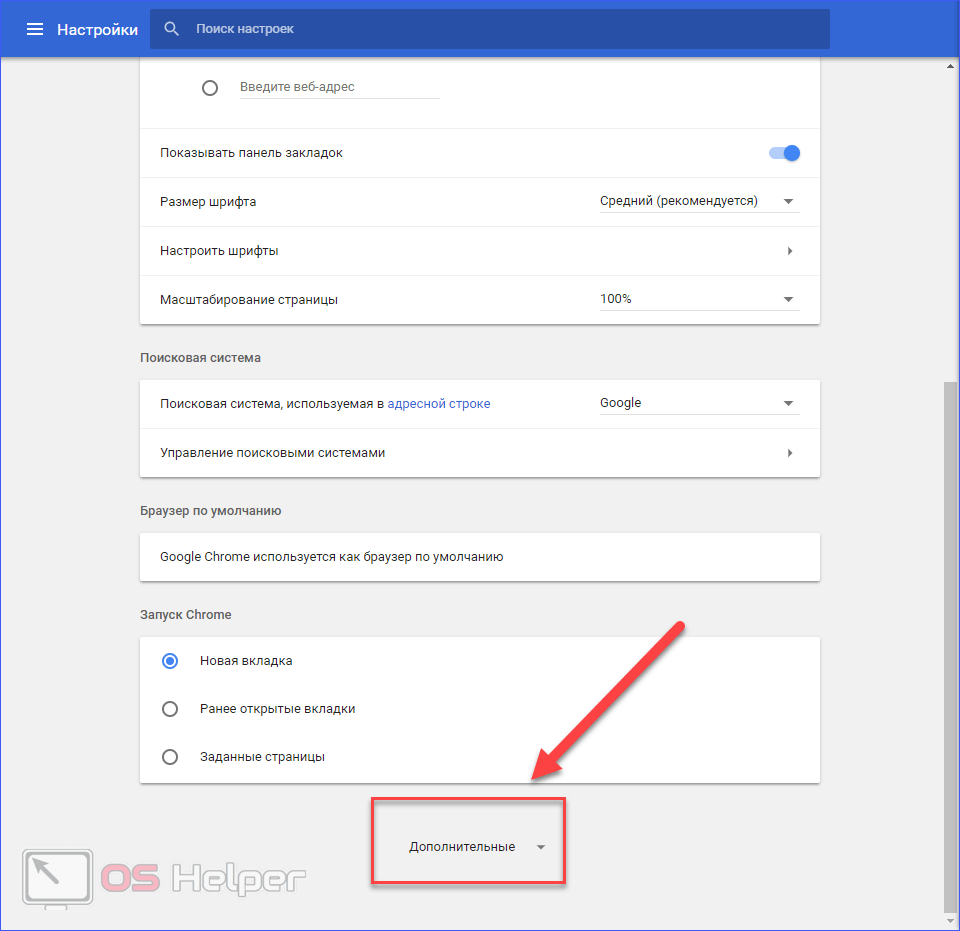Open the Google search engine dropdown
The height and width of the screenshot is (931, 960).
pos(698,403)
